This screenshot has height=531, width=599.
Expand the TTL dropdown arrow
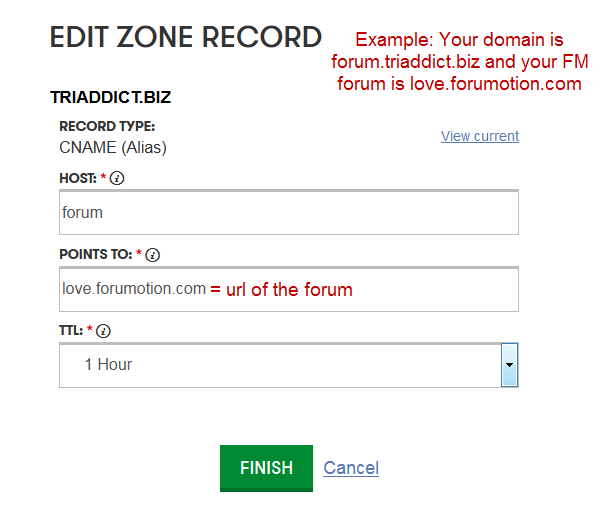click(x=509, y=365)
